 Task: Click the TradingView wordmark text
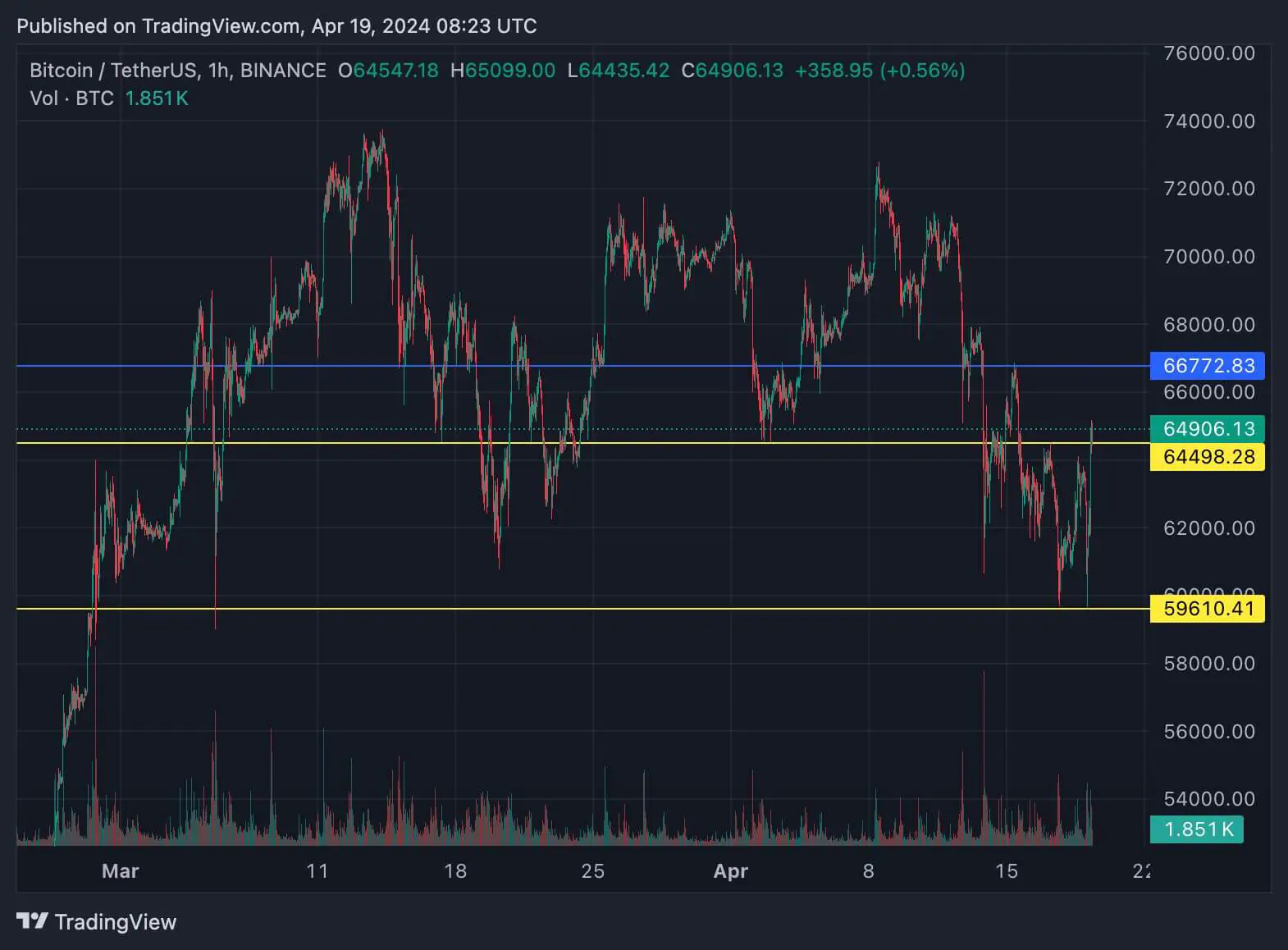click(x=115, y=922)
